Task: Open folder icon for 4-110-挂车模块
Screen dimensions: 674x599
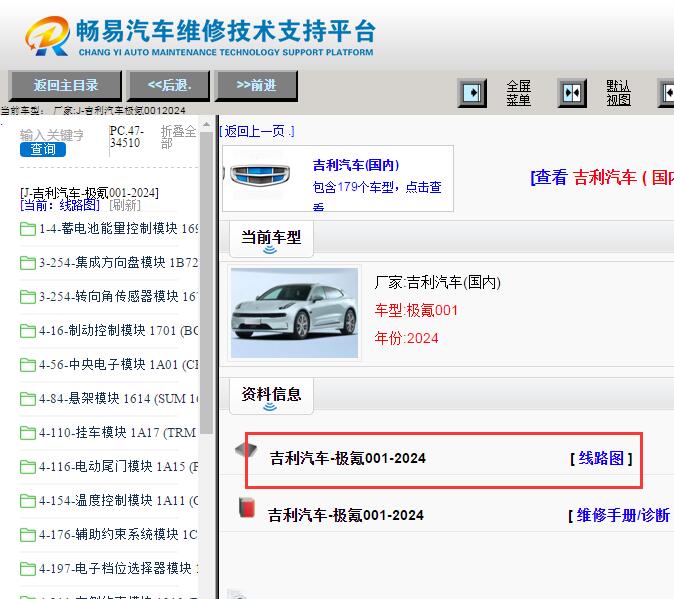Action: tap(28, 433)
